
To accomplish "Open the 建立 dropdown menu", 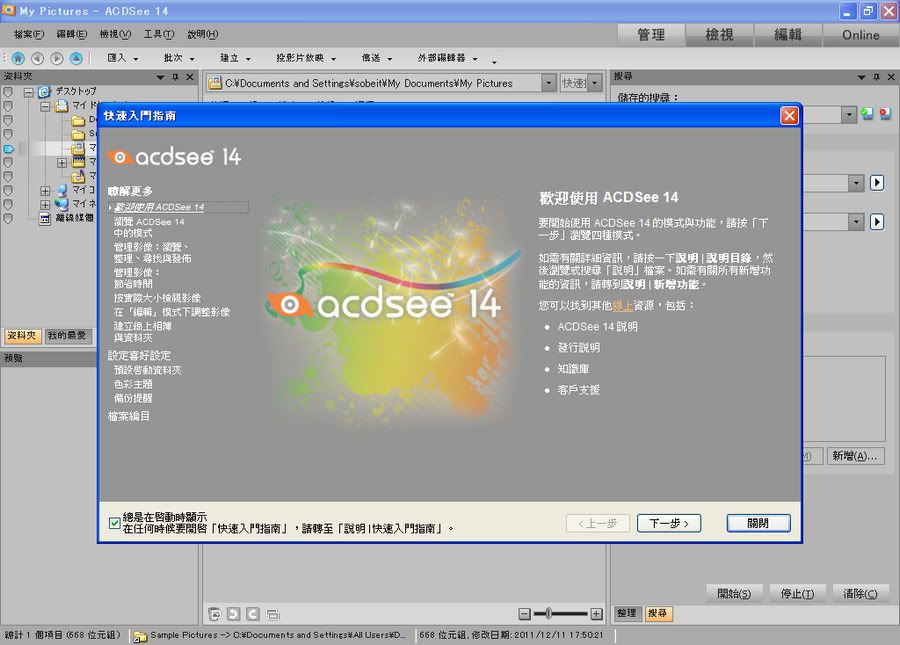I will (x=235, y=58).
